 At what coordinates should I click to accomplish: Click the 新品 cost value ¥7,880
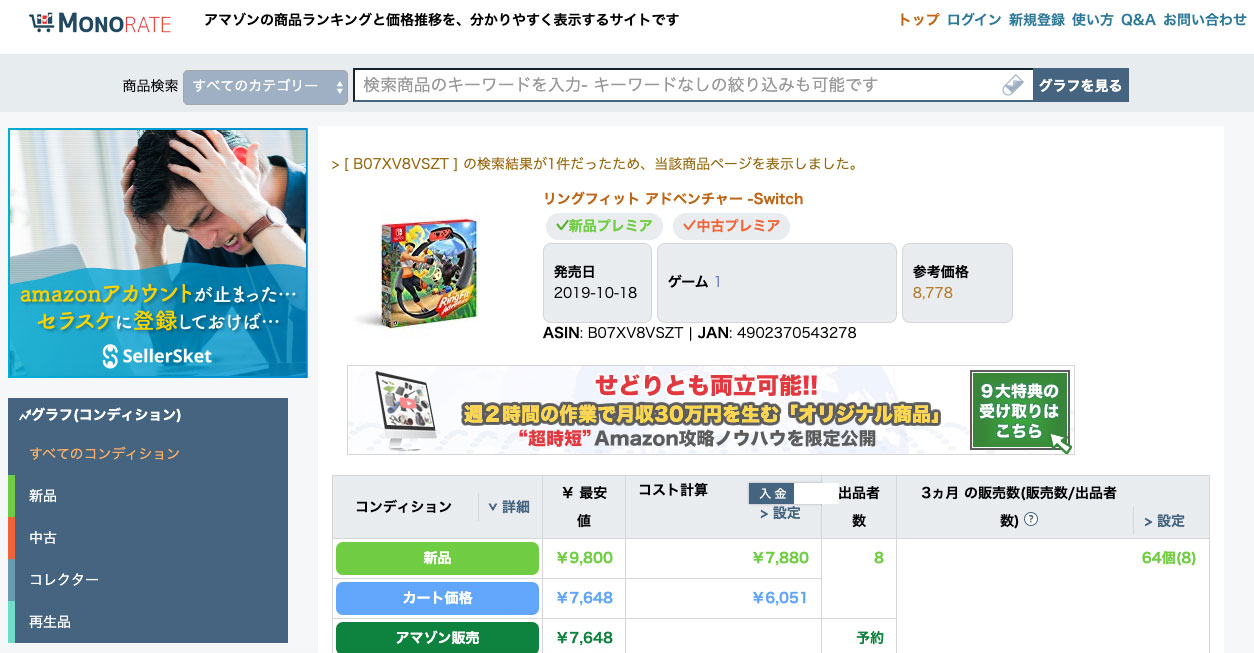pyautogui.click(x=780, y=558)
